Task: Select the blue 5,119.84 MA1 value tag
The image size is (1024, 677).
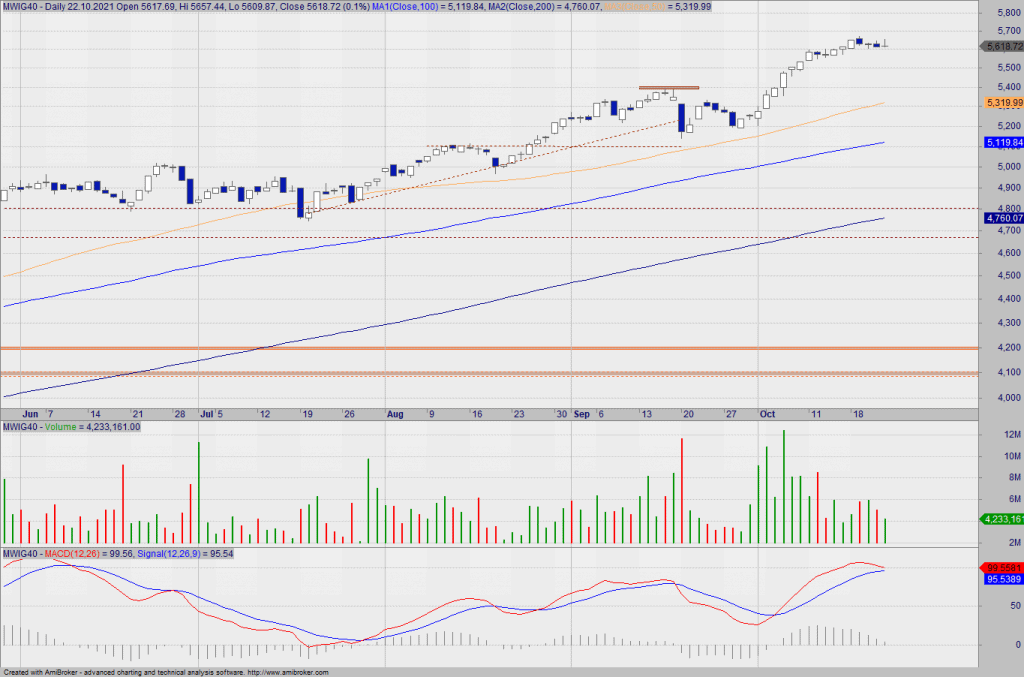Action: coord(1003,142)
